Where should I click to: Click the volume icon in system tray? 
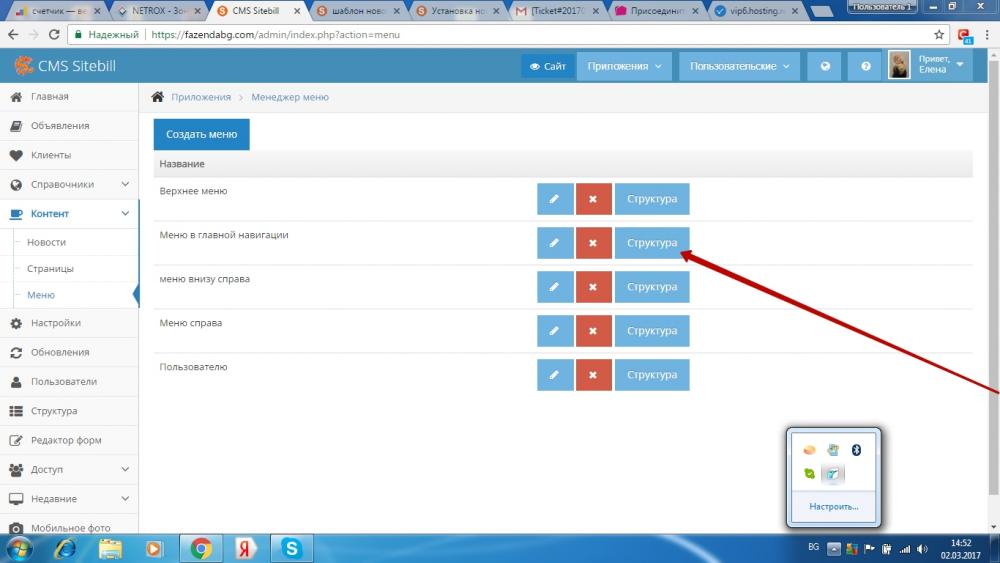click(922, 549)
